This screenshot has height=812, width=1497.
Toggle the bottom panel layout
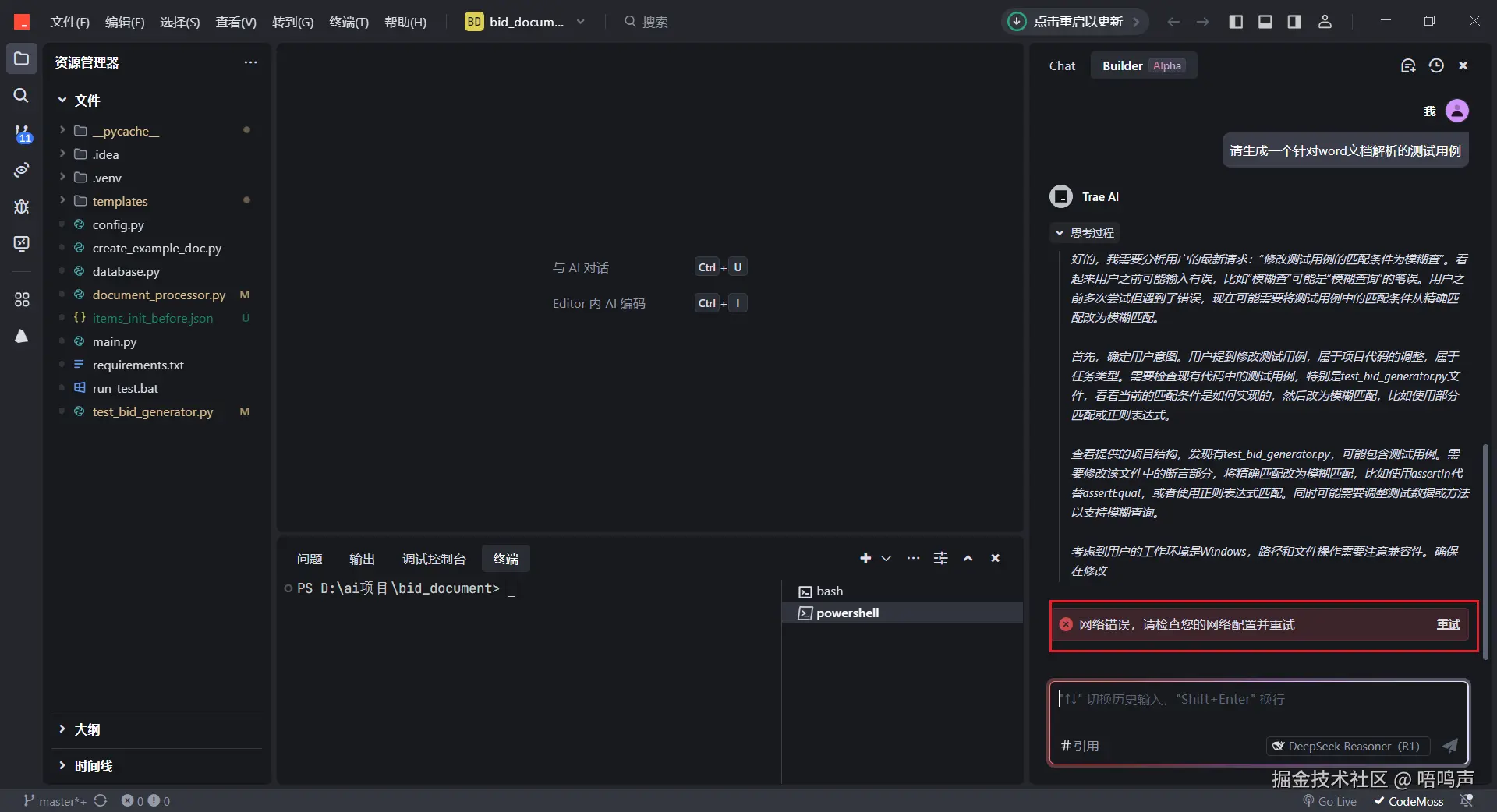(x=1265, y=22)
